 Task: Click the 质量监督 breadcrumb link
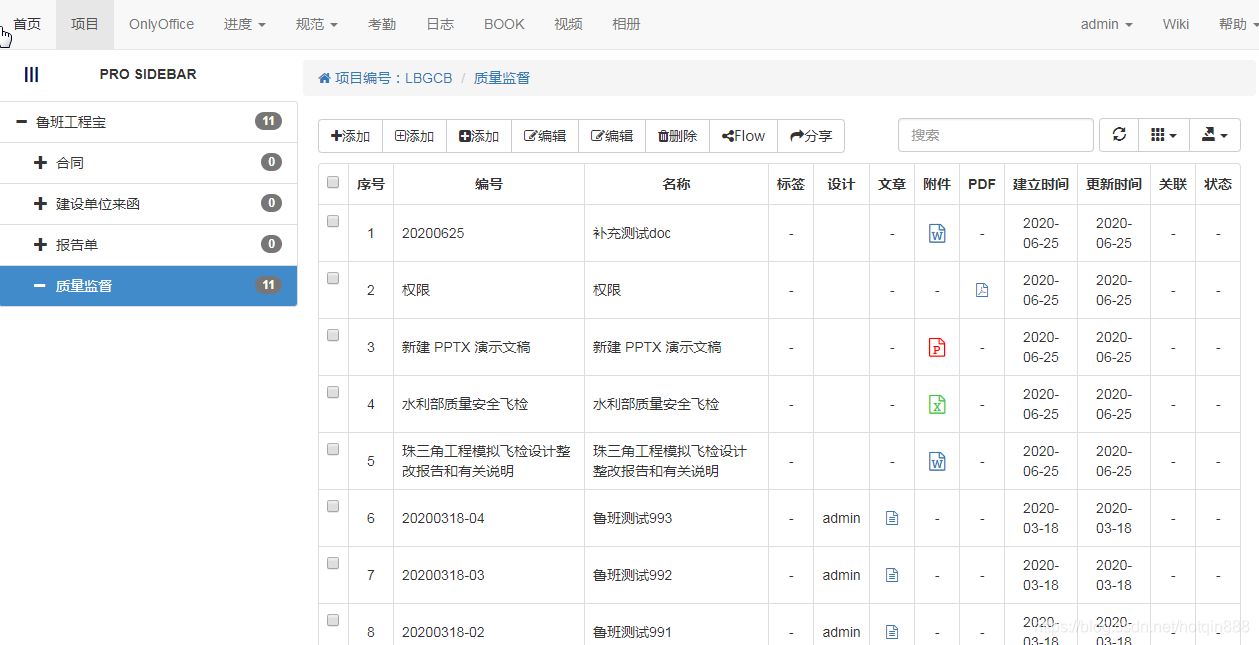coord(502,78)
